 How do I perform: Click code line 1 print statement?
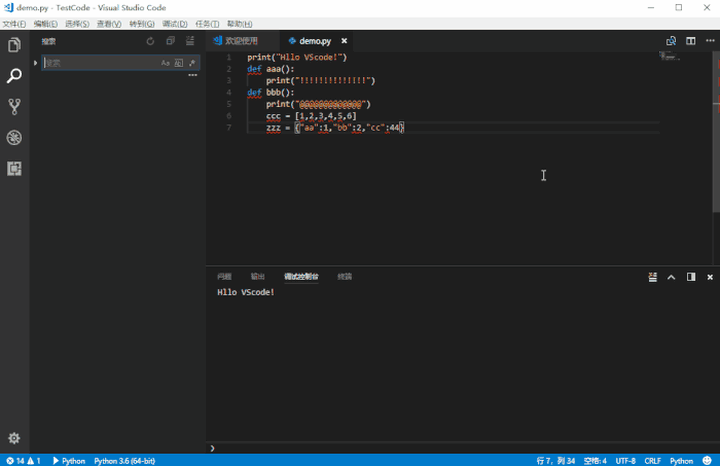(297, 57)
